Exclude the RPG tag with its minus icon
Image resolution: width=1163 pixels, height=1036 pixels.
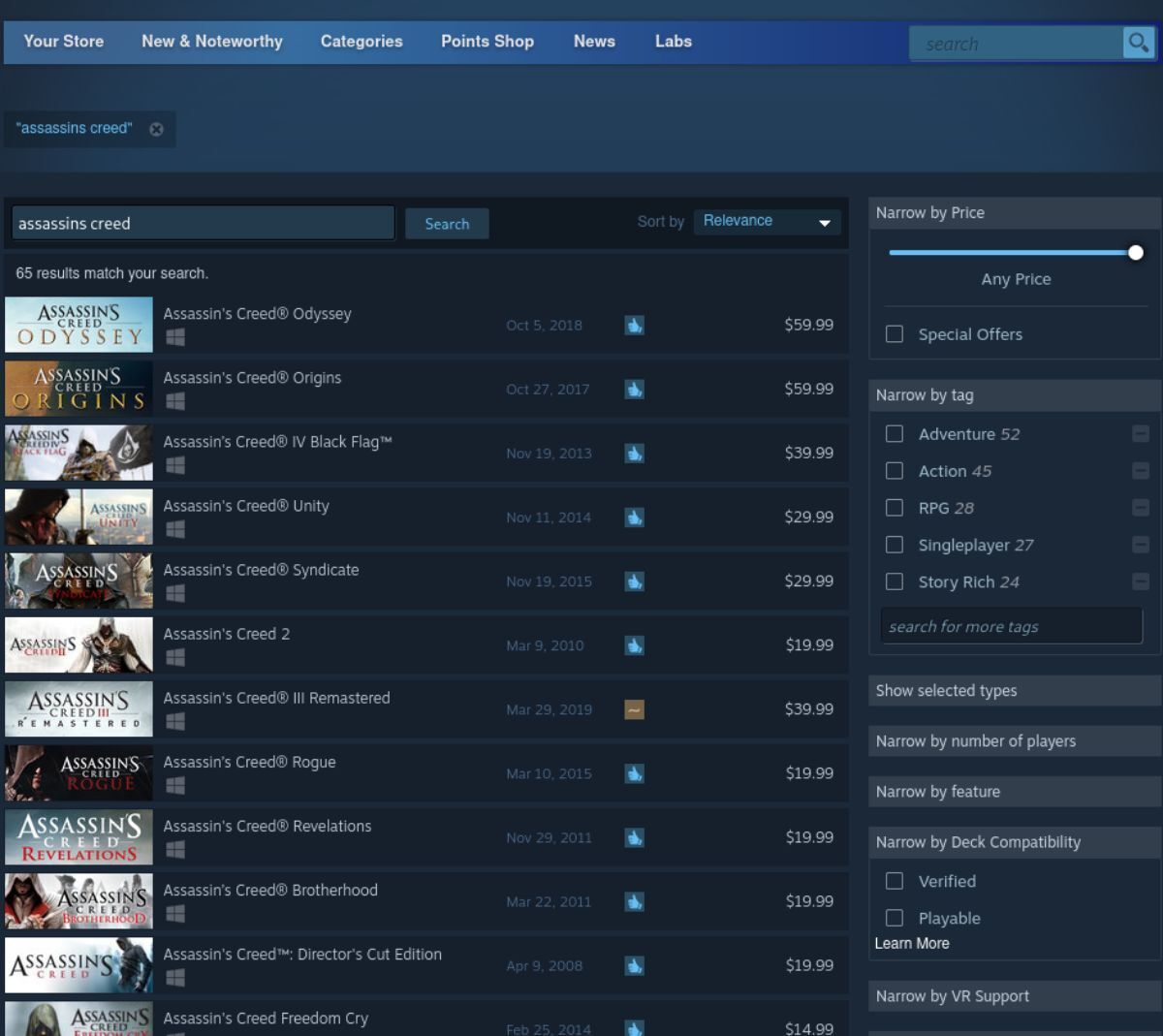1141,508
